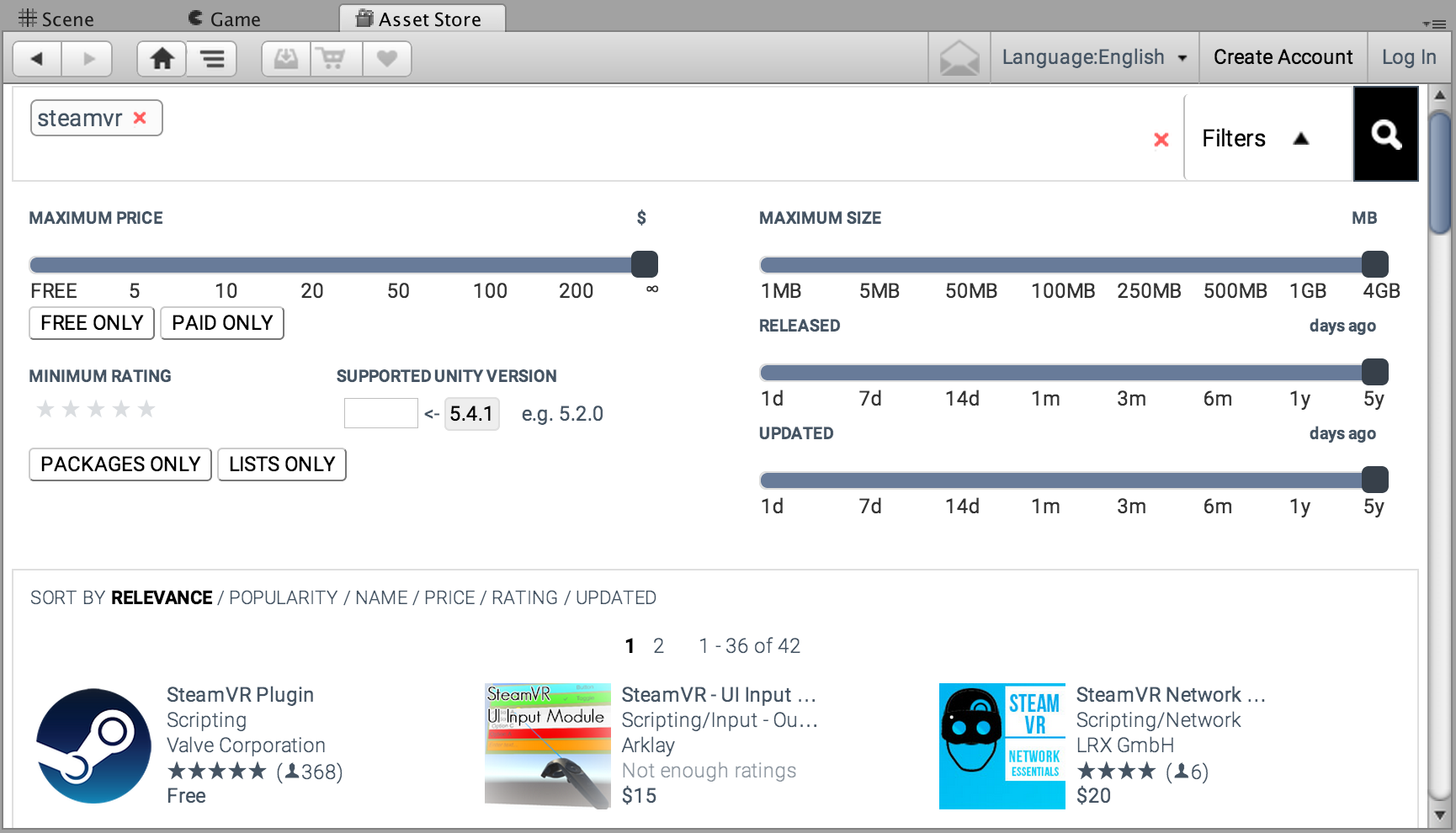This screenshot has width=1456, height=833.
Task: Open the SteamVR - UI Input title link
Action: tap(719, 694)
